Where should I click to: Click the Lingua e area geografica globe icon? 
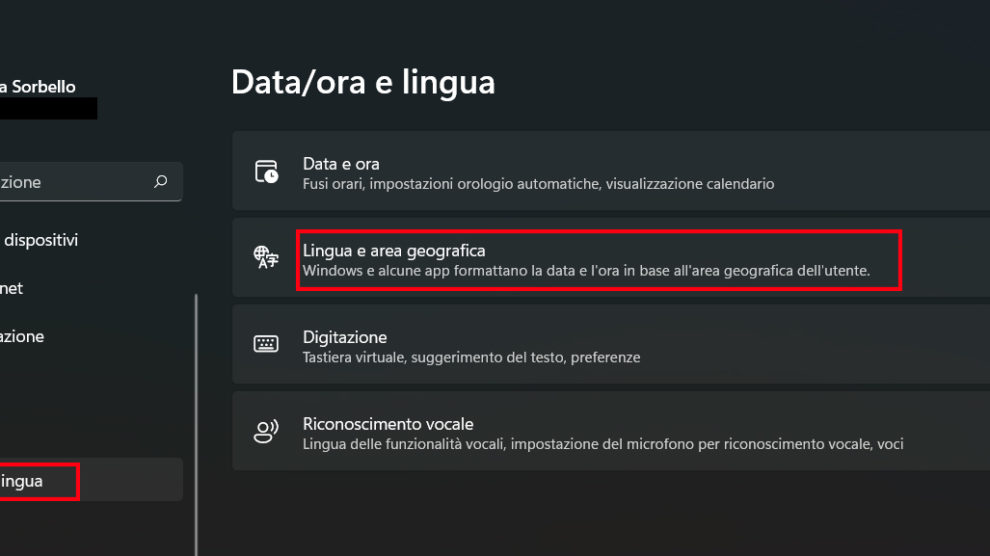point(266,258)
